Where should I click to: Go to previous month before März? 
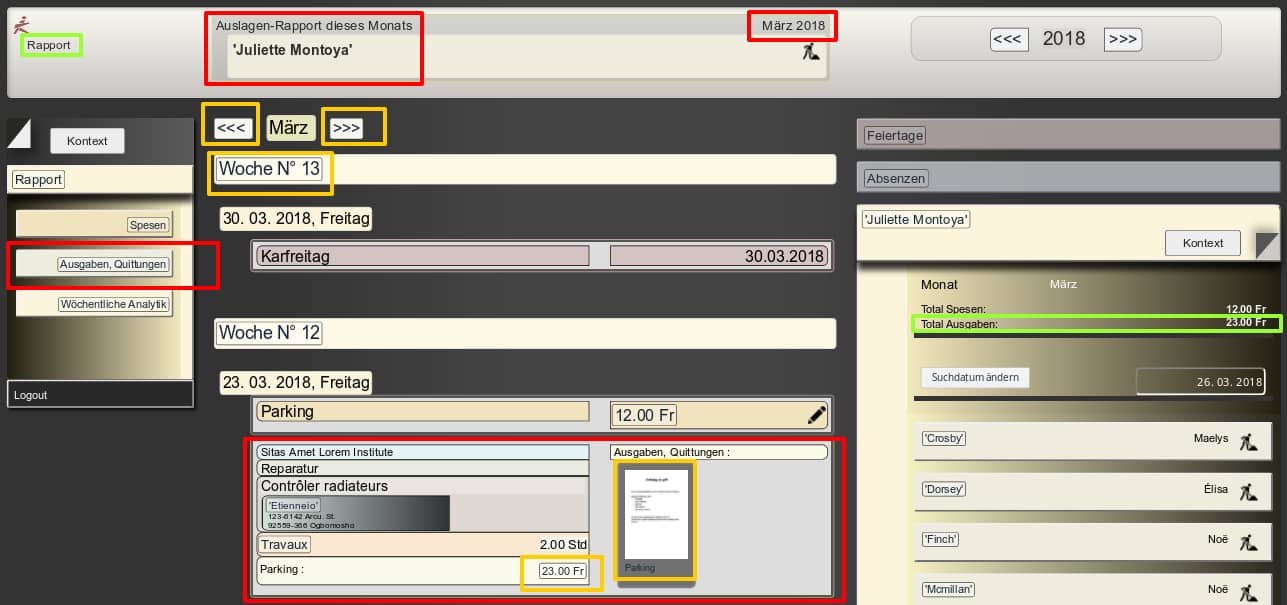[231, 128]
